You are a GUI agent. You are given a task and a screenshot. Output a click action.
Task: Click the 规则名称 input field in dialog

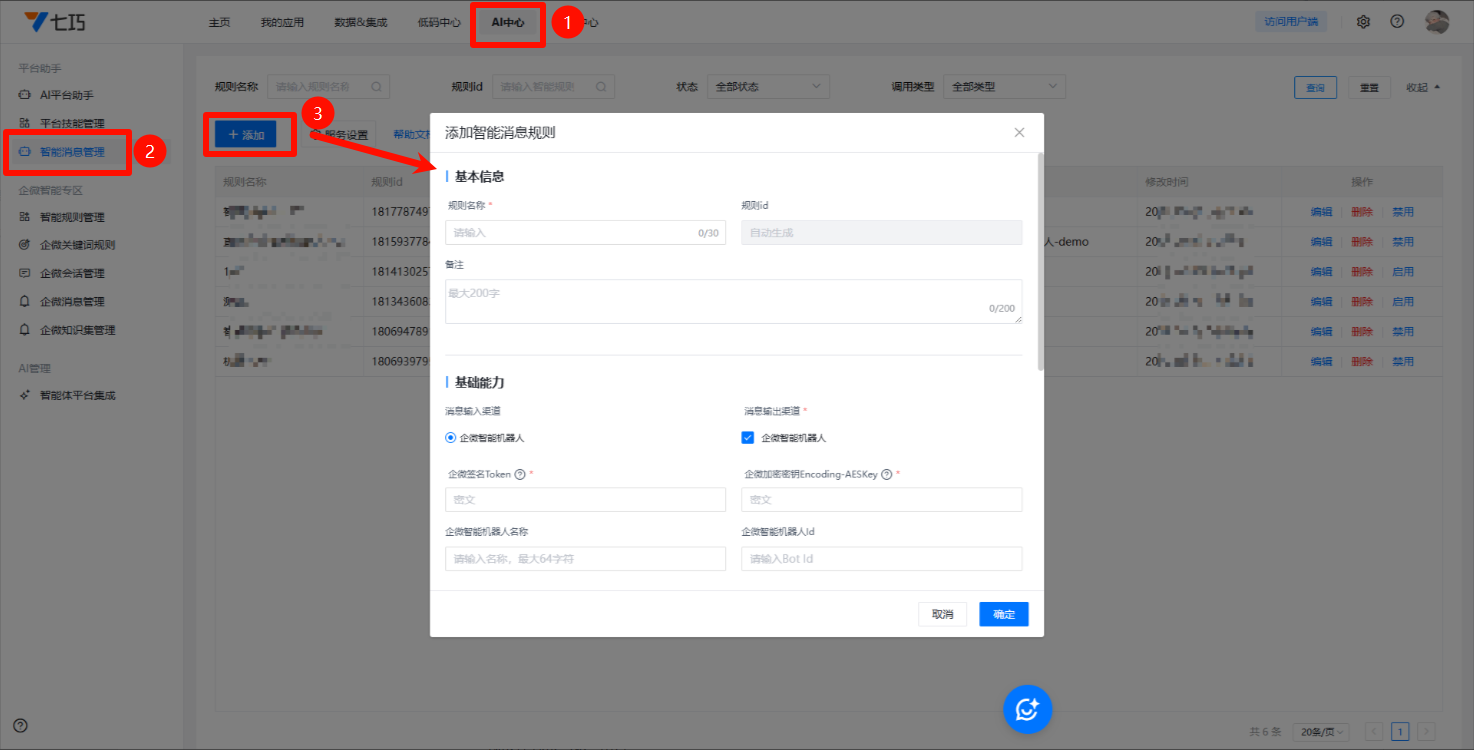click(x=570, y=233)
